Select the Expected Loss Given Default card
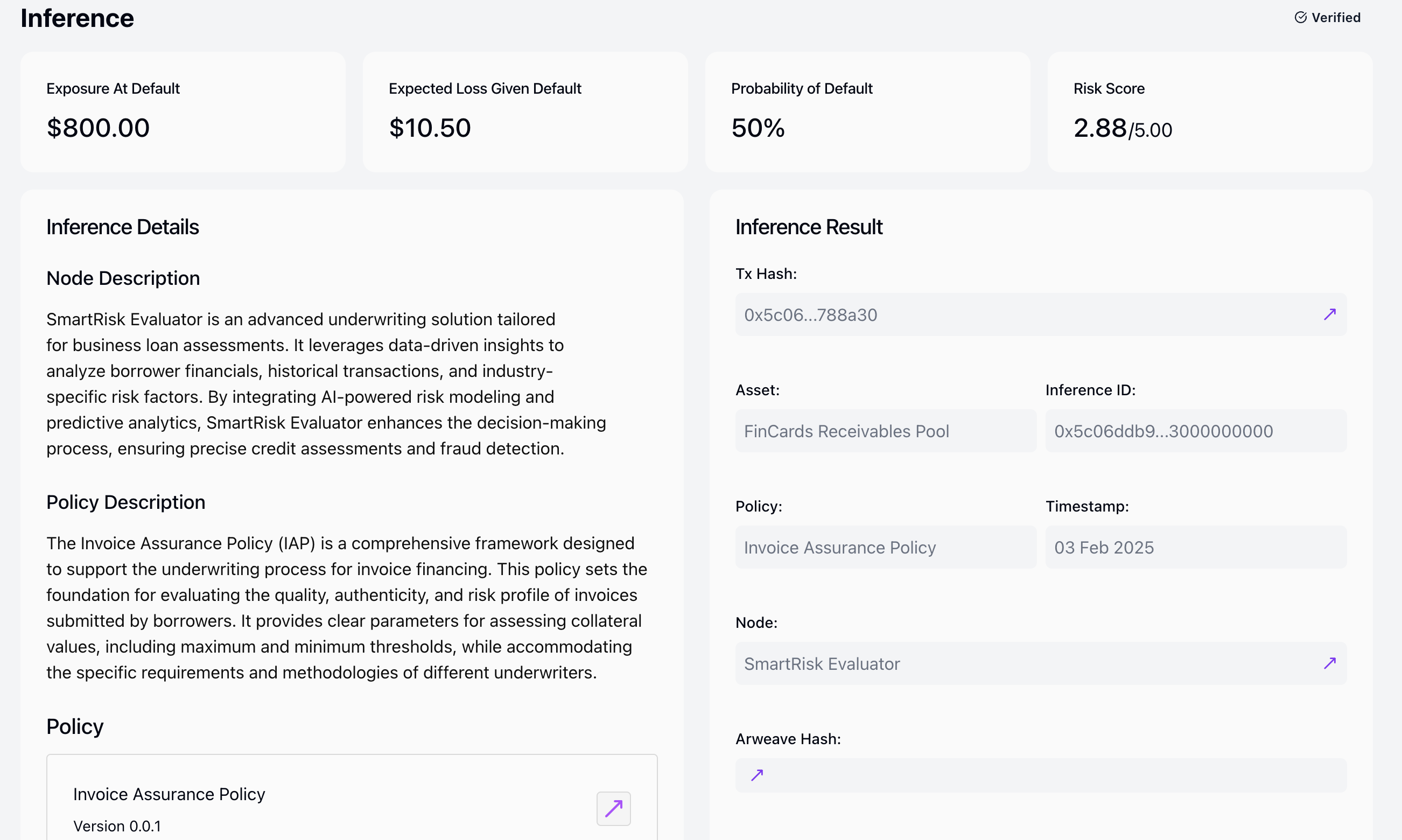 tap(525, 112)
